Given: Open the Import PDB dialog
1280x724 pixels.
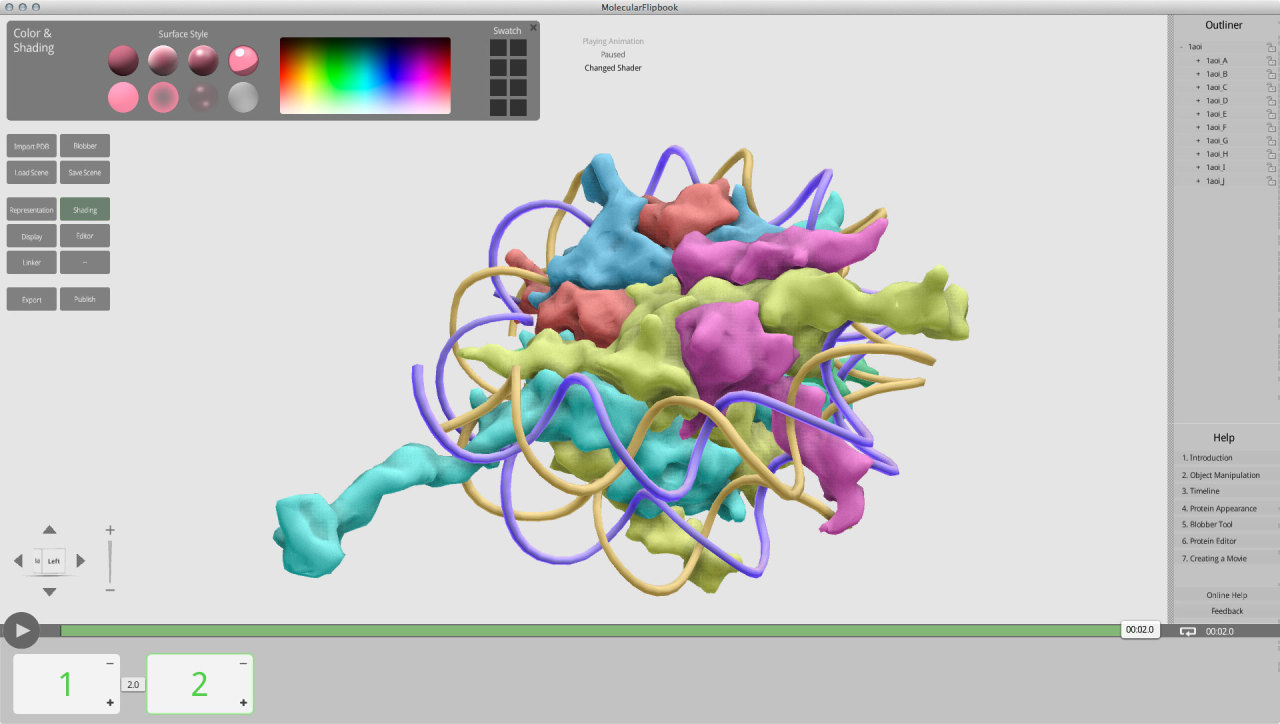Looking at the screenshot, I should pyautogui.click(x=31, y=146).
